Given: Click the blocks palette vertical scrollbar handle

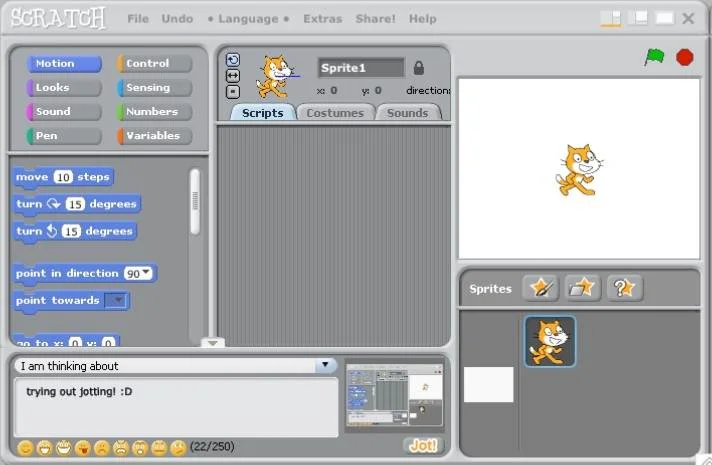Looking at the screenshot, I should pyautogui.click(x=195, y=201).
